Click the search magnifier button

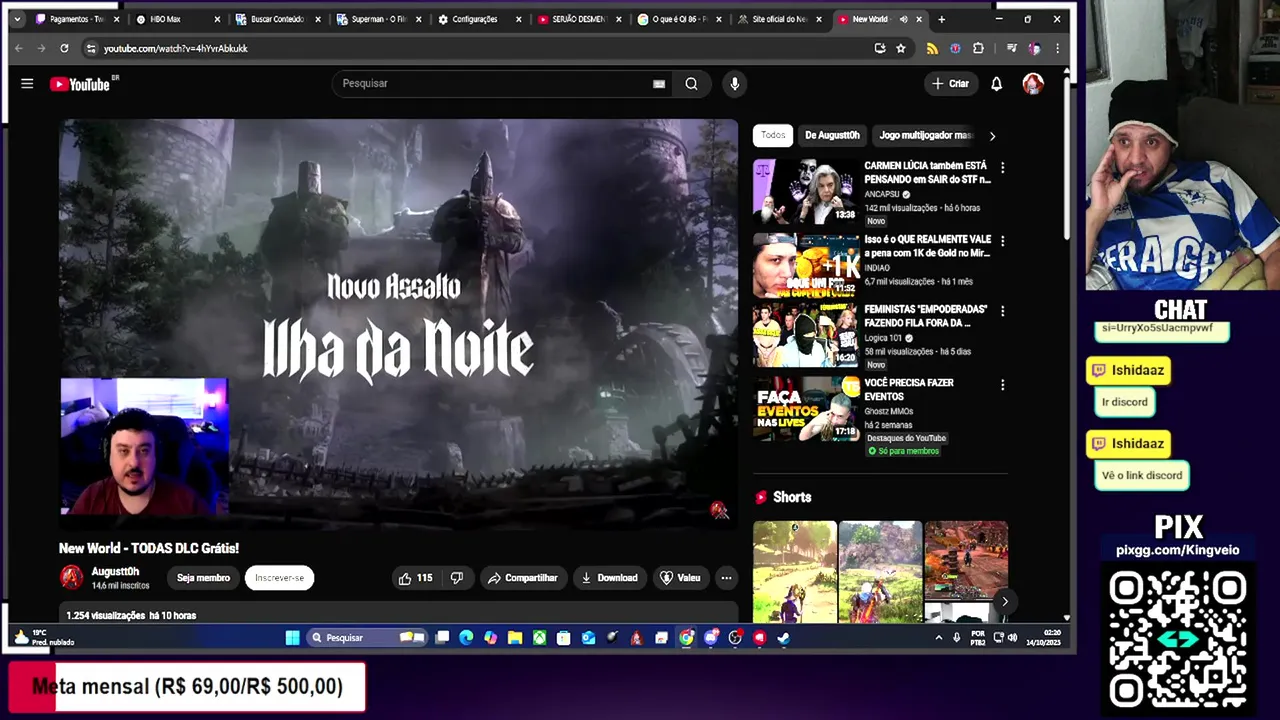point(691,84)
